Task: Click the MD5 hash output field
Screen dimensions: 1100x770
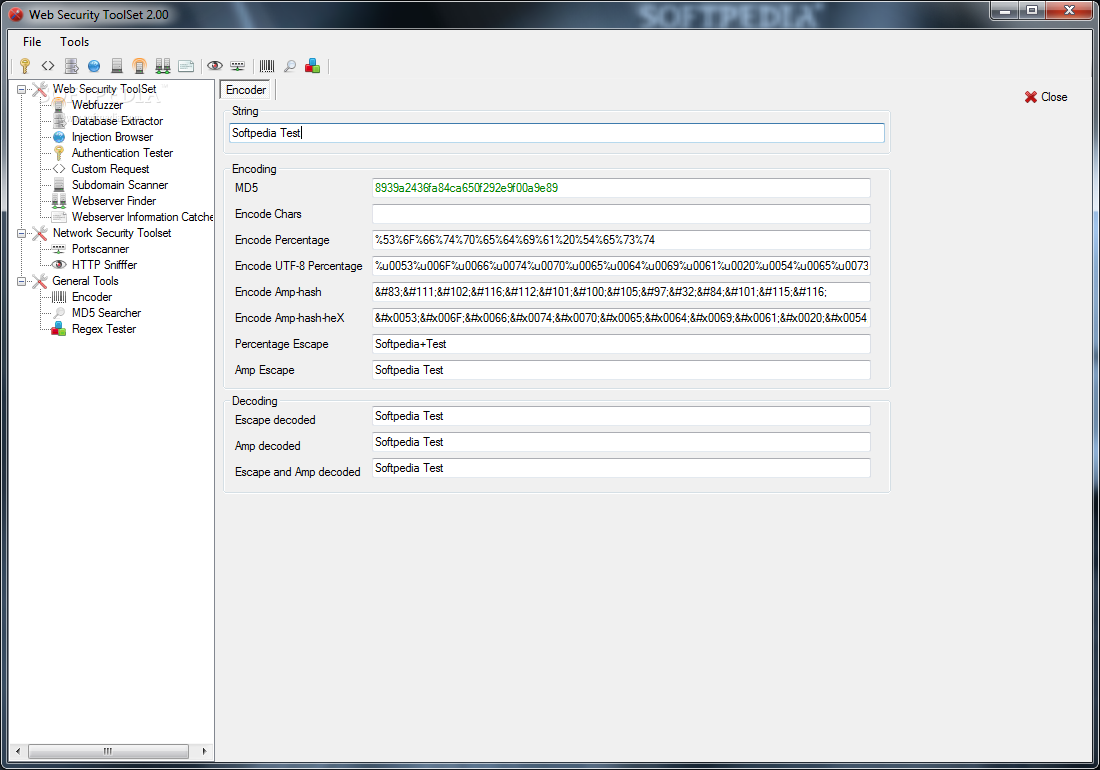Action: [x=621, y=188]
